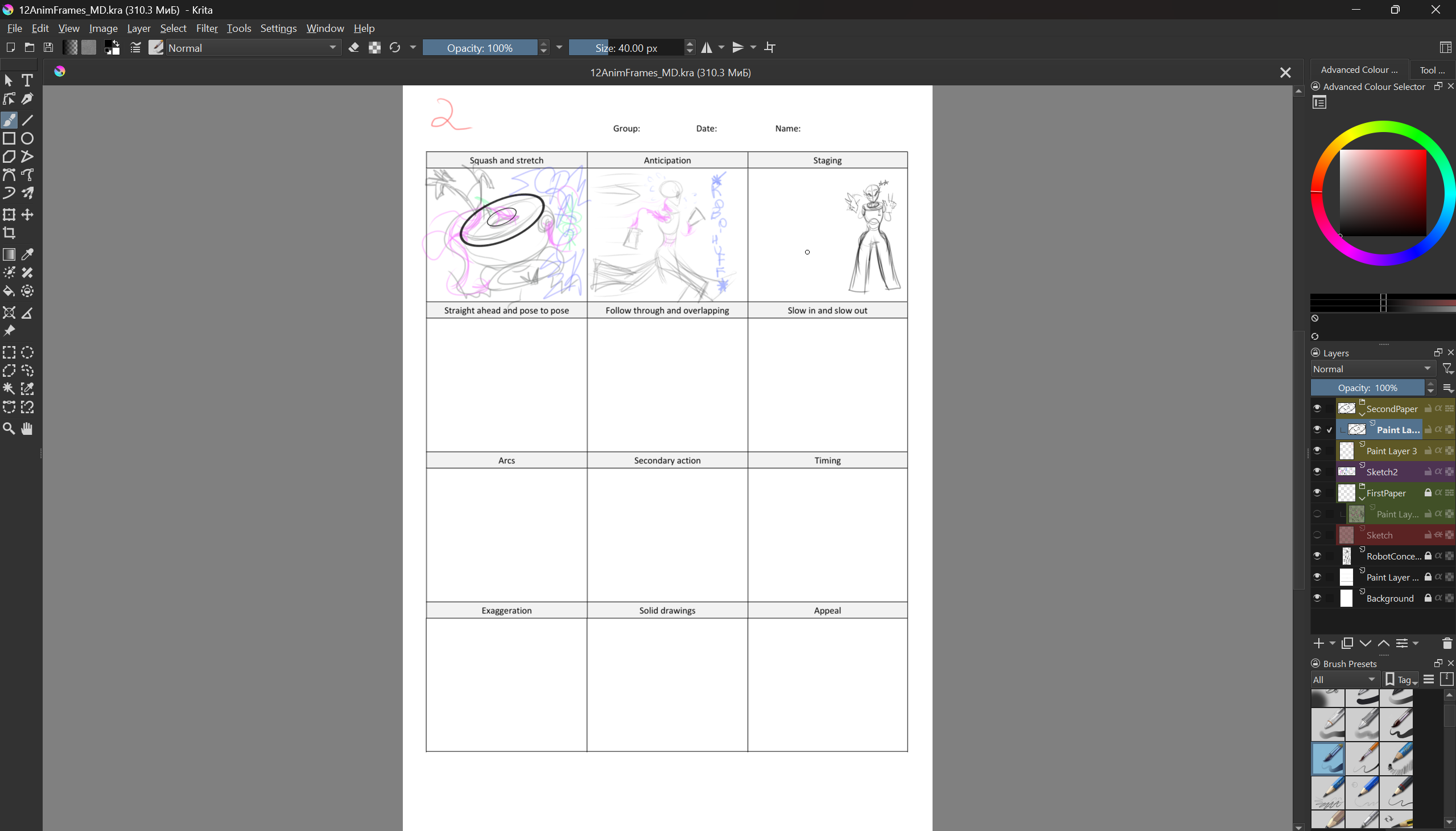1456x831 pixels.
Task: Pick the Fill bucket tool
Action: coord(9,291)
